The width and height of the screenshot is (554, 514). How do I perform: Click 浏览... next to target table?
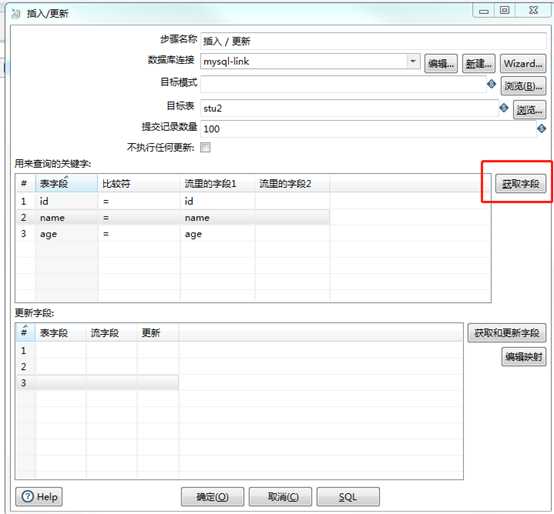529,110
